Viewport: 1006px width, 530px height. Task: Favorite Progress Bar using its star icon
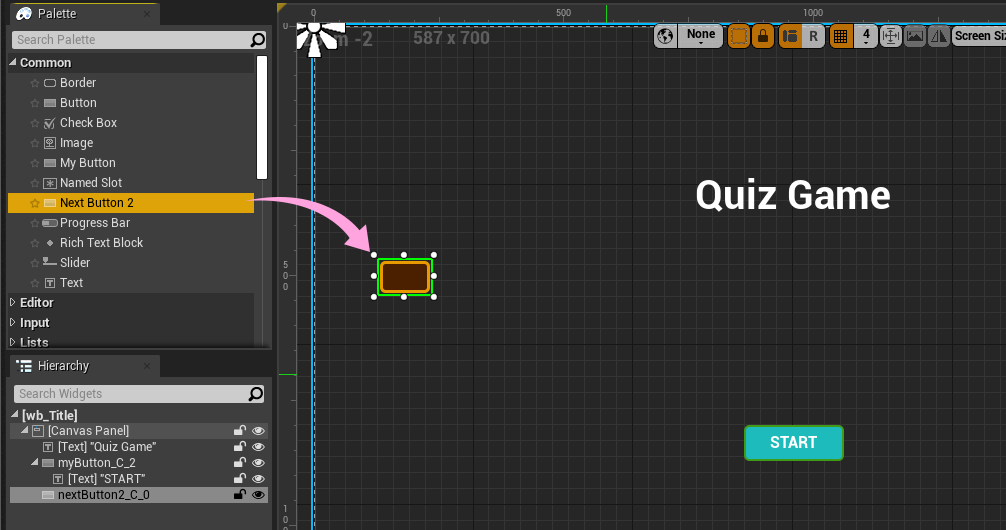pos(35,223)
